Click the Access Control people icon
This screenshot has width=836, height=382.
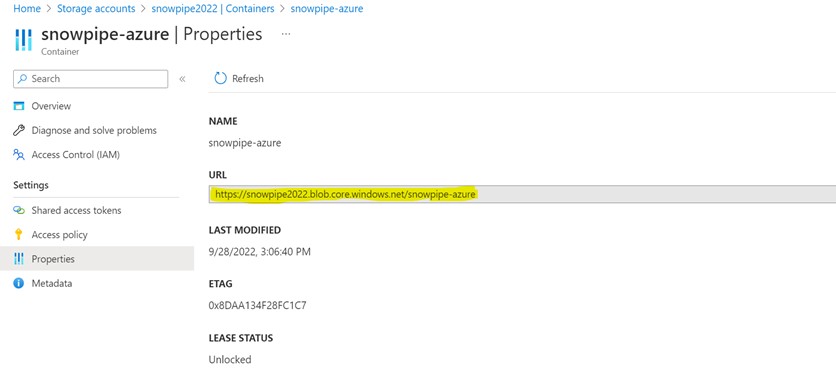click(x=19, y=155)
